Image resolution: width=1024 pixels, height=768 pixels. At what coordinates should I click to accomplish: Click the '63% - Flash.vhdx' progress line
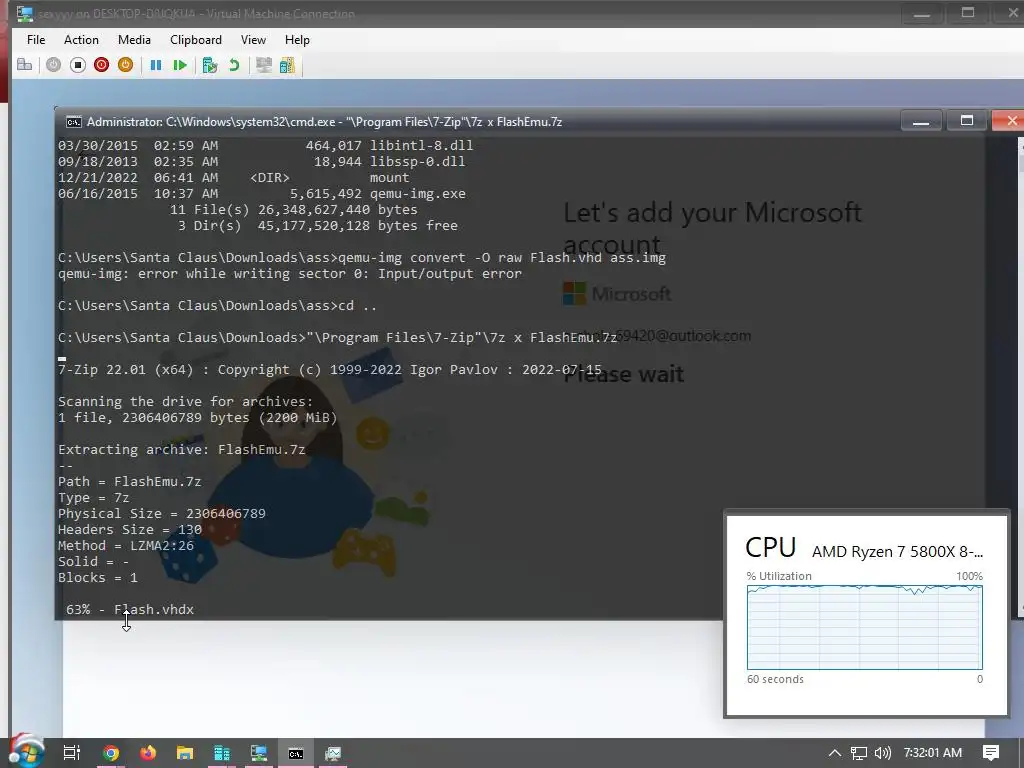tap(129, 609)
